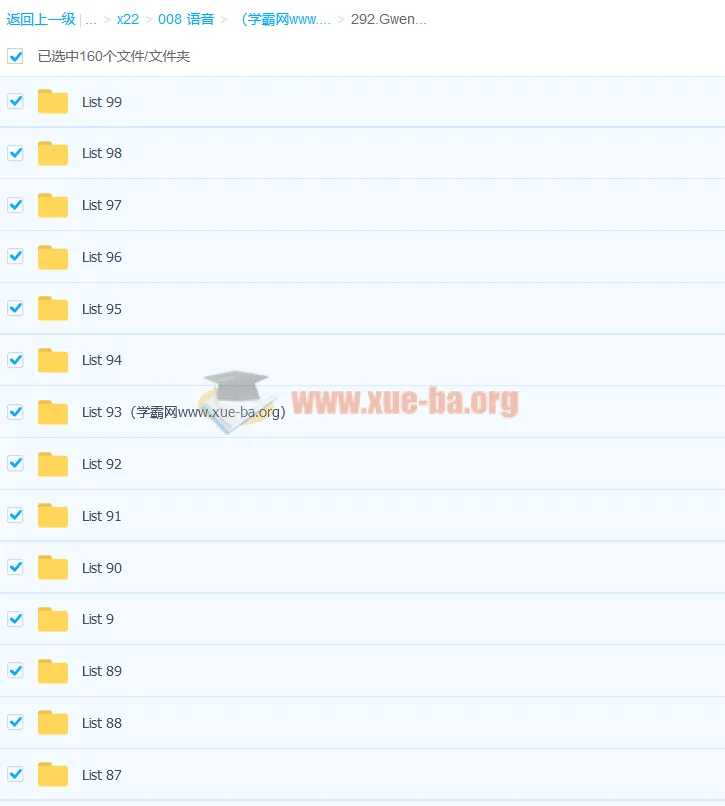The height and width of the screenshot is (806, 725).
Task: Click the folder icon for List 91
Action: [53, 516]
